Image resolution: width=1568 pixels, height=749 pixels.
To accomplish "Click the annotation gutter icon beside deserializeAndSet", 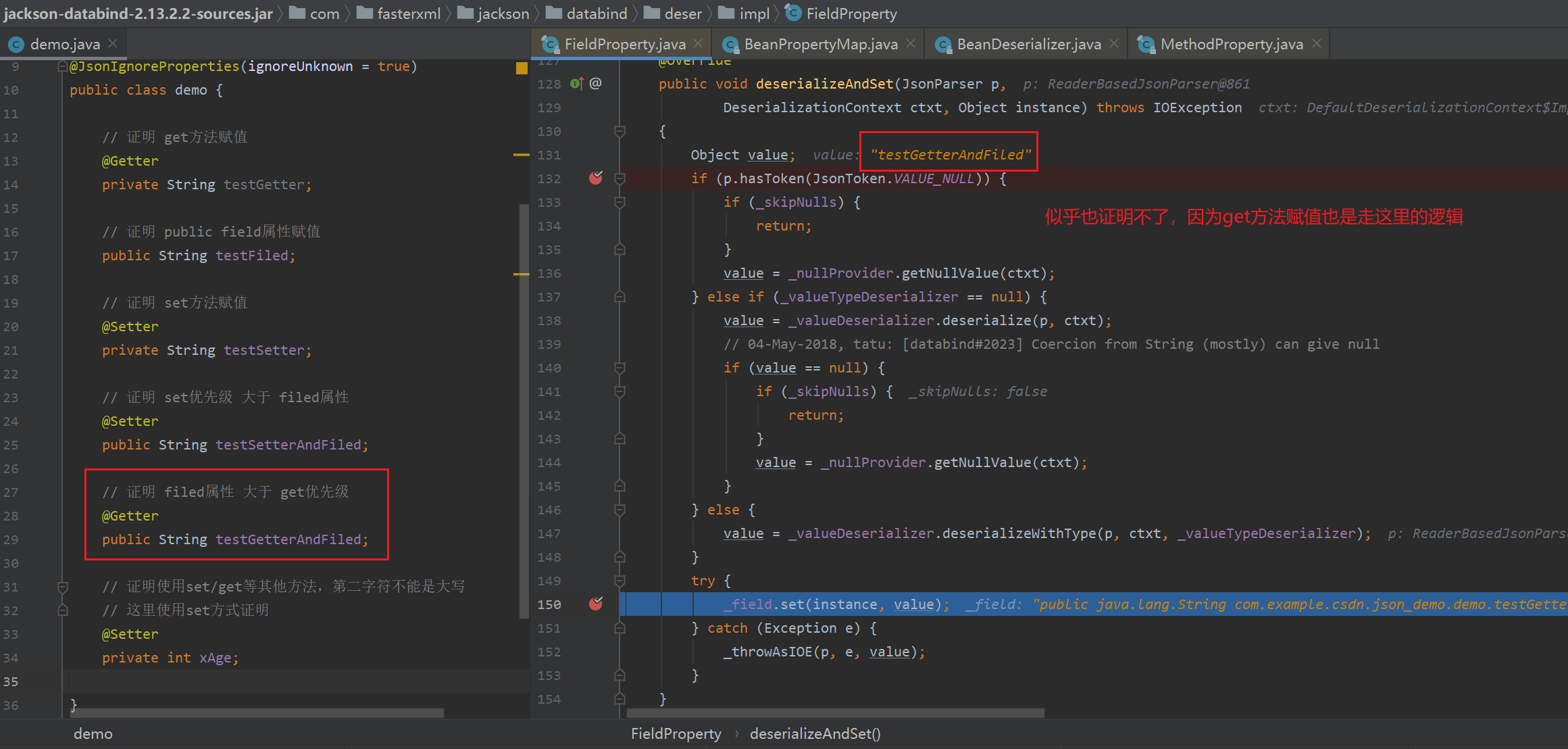I will [595, 84].
